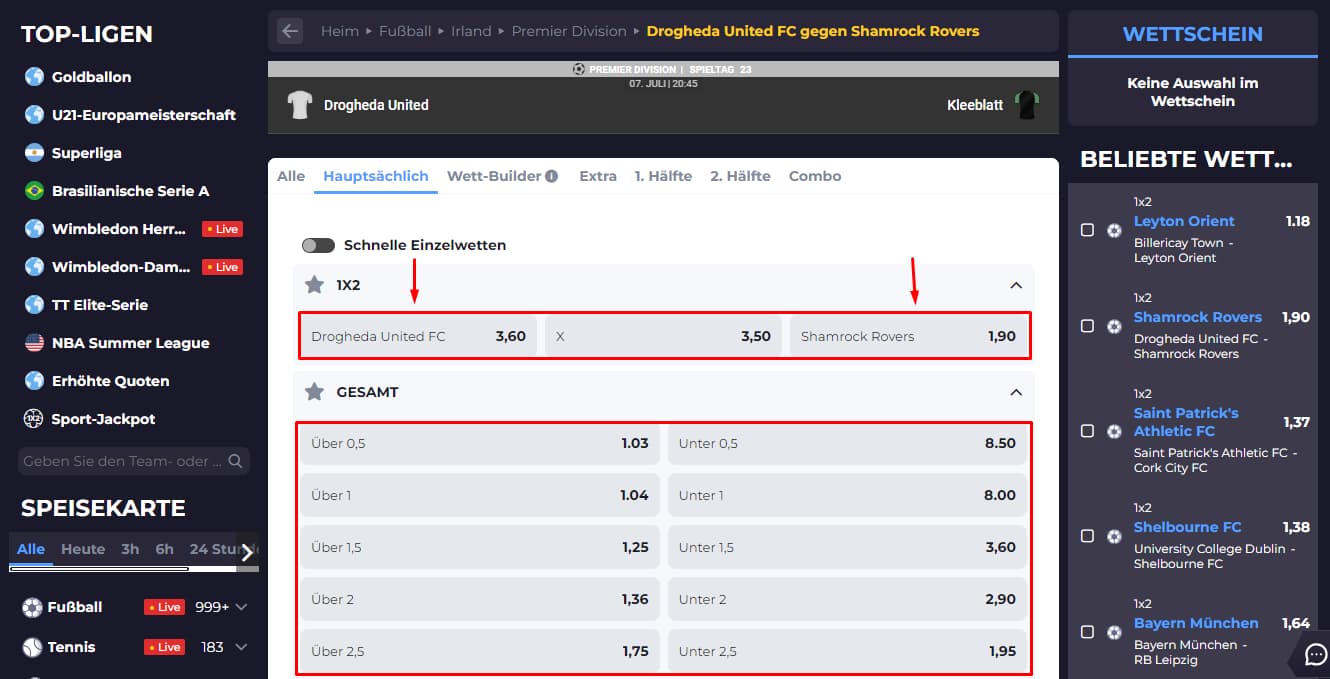Select Über 2,5 at odds 1,75
The width and height of the screenshot is (1330, 679).
pyautogui.click(x=480, y=651)
